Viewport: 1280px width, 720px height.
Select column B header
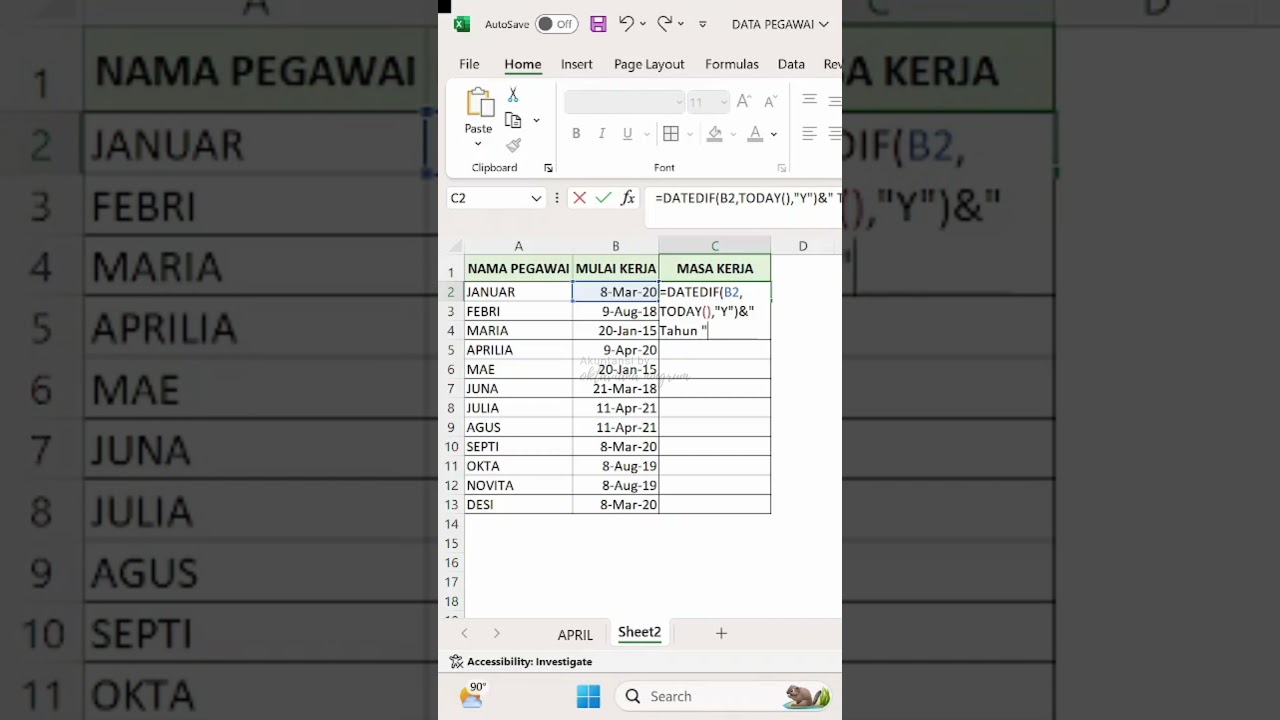tap(615, 246)
